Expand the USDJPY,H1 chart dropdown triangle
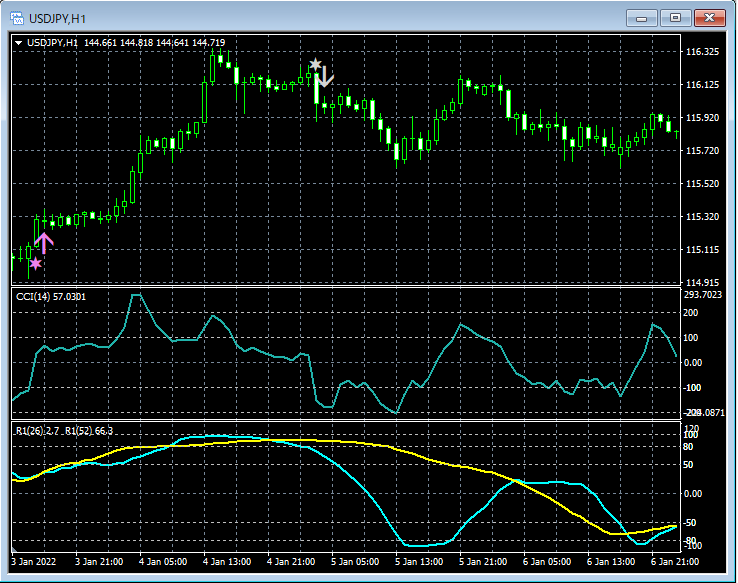Image resolution: width=738 pixels, height=583 pixels. click(18, 42)
